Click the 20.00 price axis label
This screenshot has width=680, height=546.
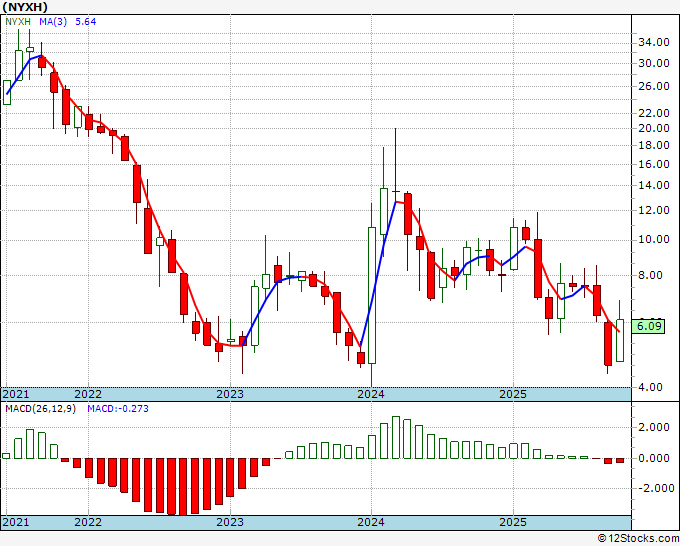click(x=654, y=128)
